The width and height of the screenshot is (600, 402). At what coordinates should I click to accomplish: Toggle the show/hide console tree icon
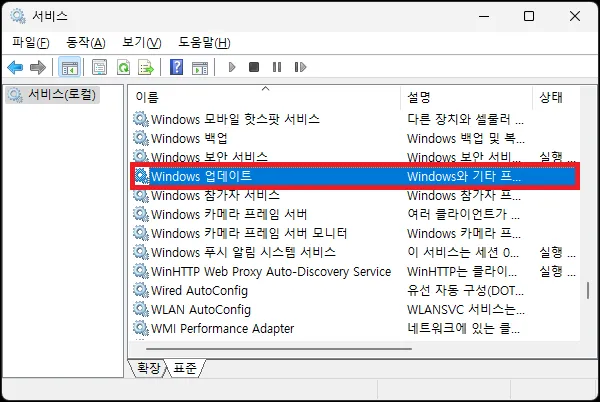70,67
